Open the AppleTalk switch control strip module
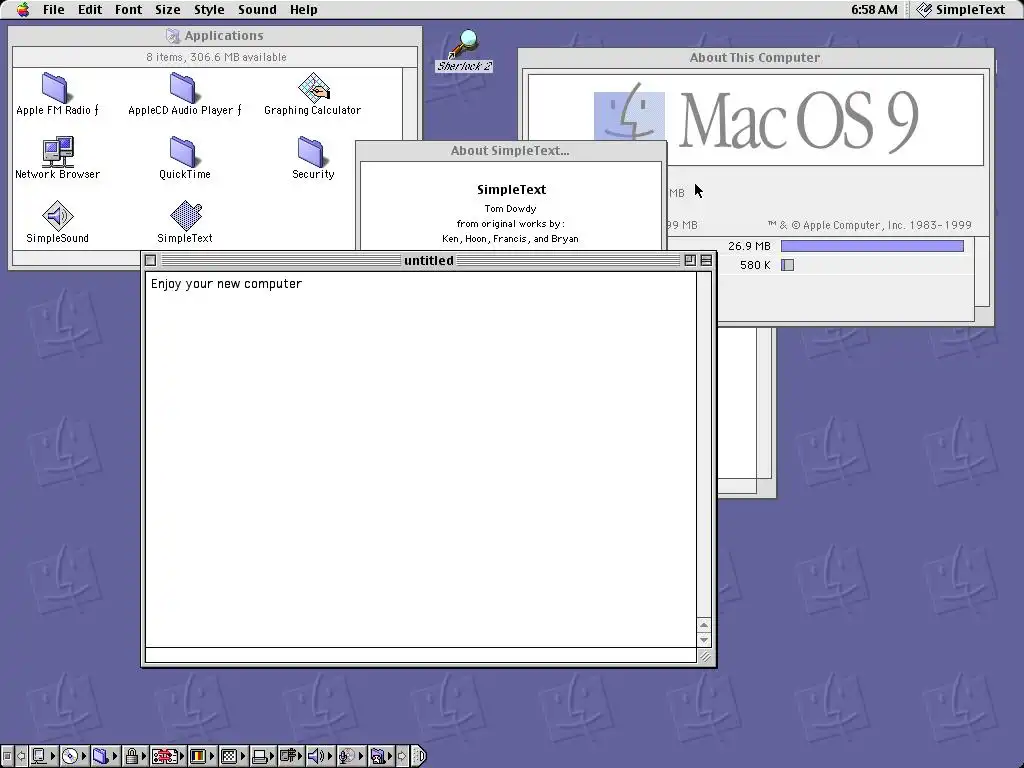The width and height of the screenshot is (1024, 768). [x=43, y=756]
